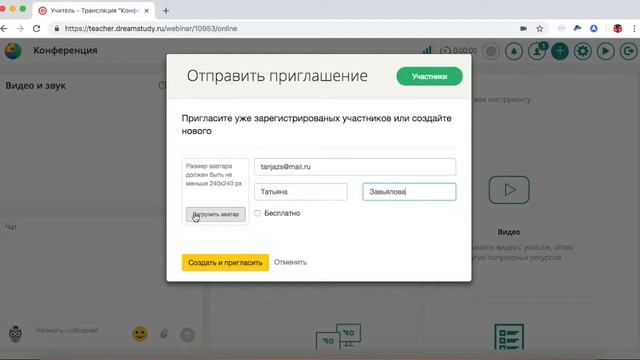Click the signal strength bars icon
The image size is (640, 360).
427,50
